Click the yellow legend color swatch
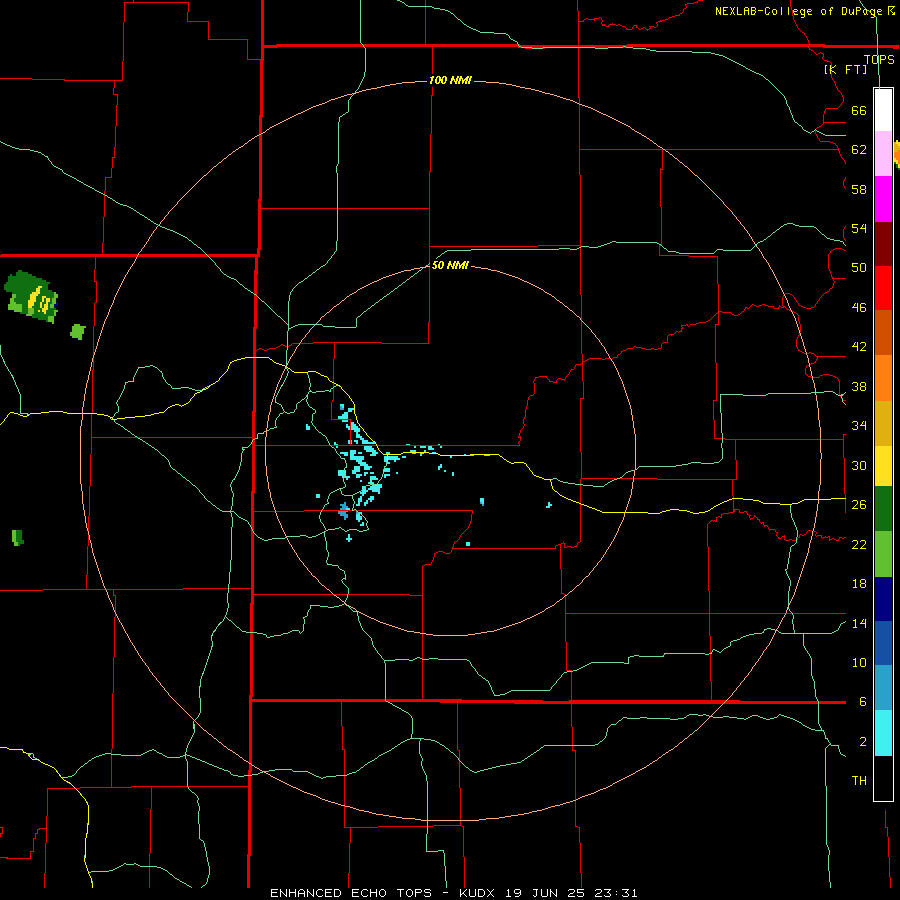The height and width of the screenshot is (900, 900). click(x=883, y=466)
